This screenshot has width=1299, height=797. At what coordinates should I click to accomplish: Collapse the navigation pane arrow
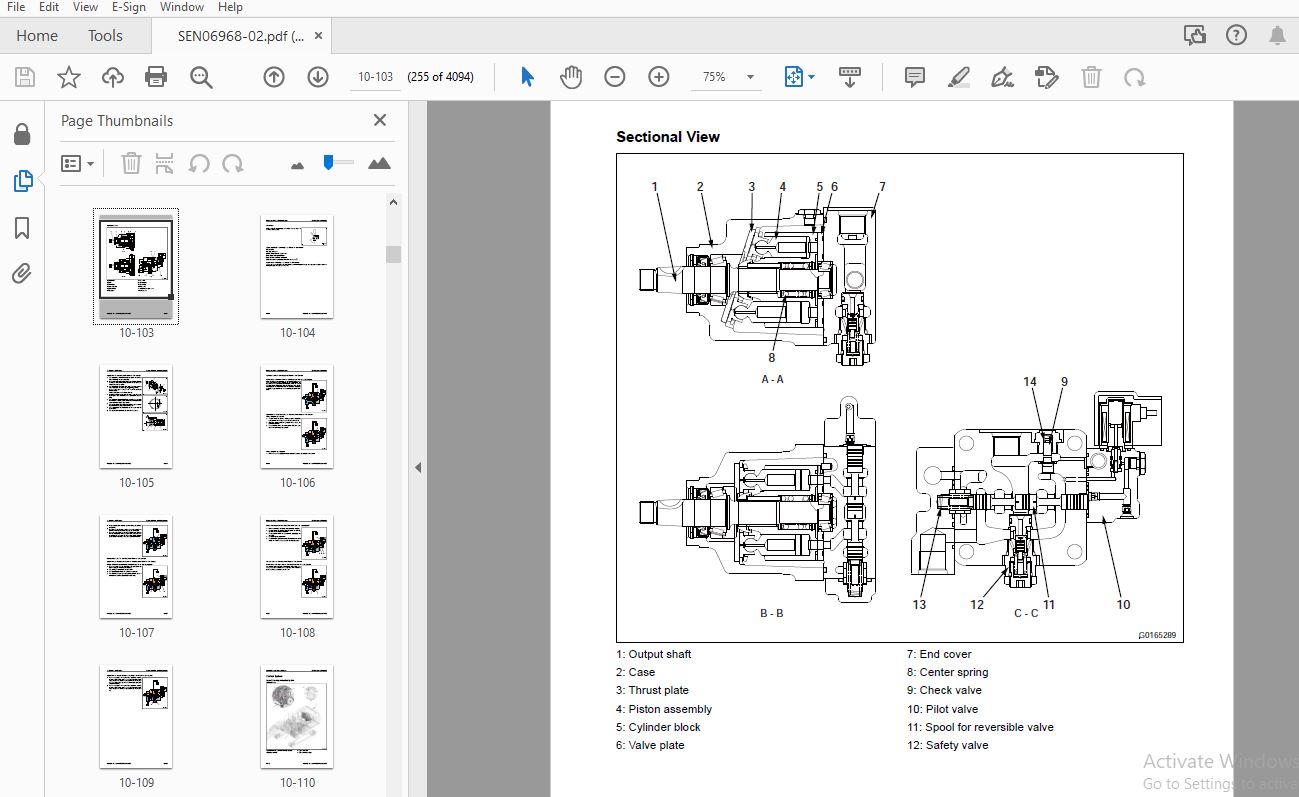point(418,467)
